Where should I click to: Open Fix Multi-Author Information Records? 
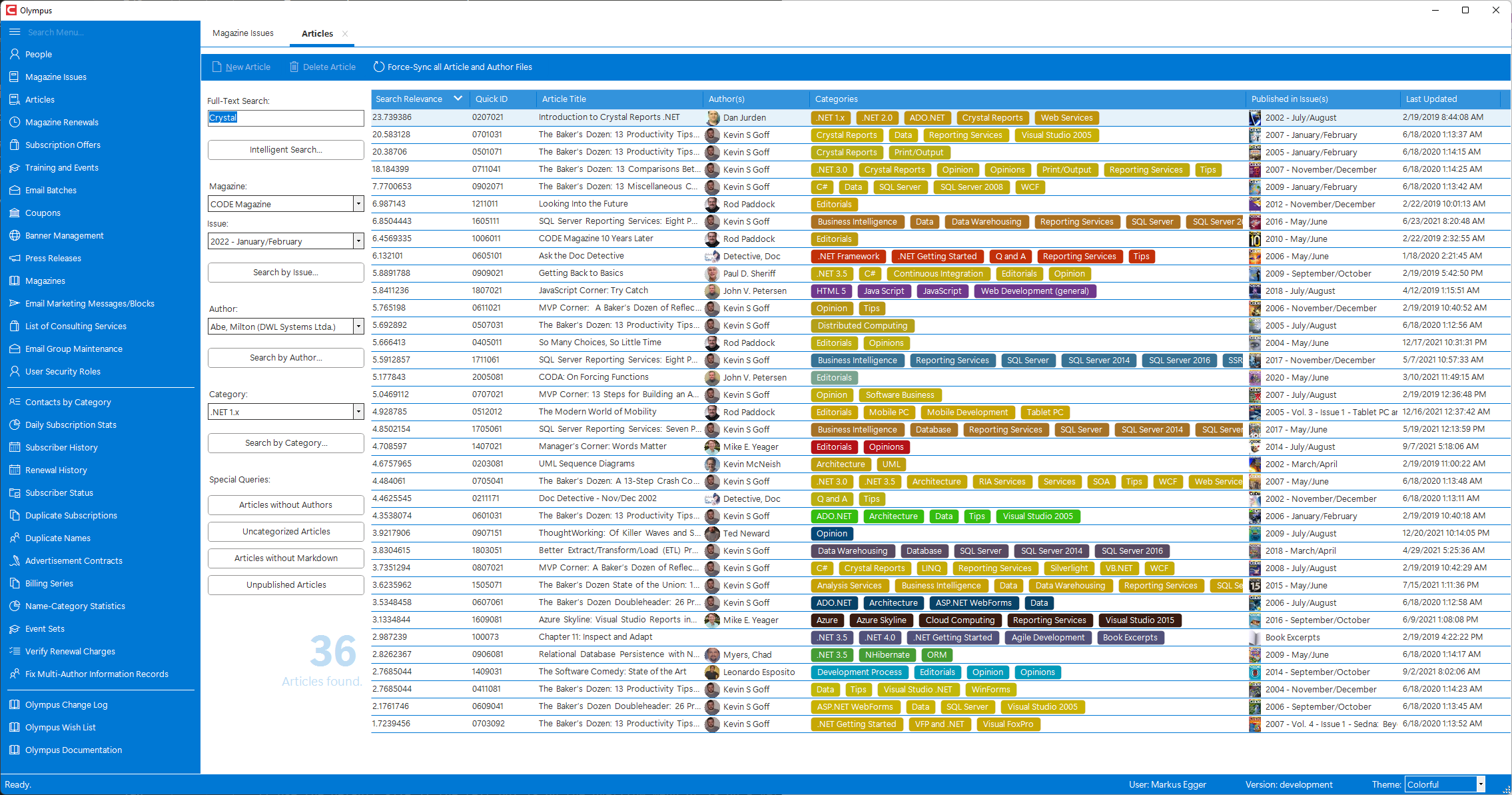point(97,674)
